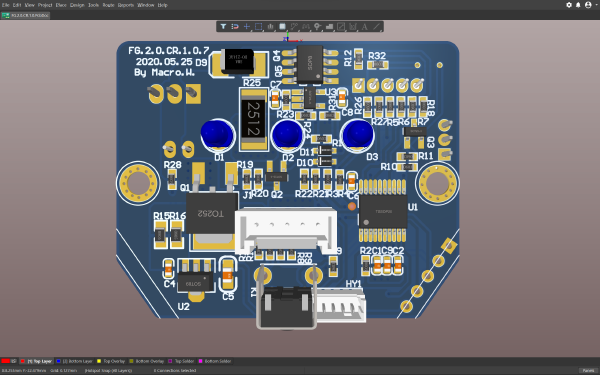This screenshot has width=600, height=375.
Task: Select the 2512 resistor R25 component
Action: click(253, 119)
